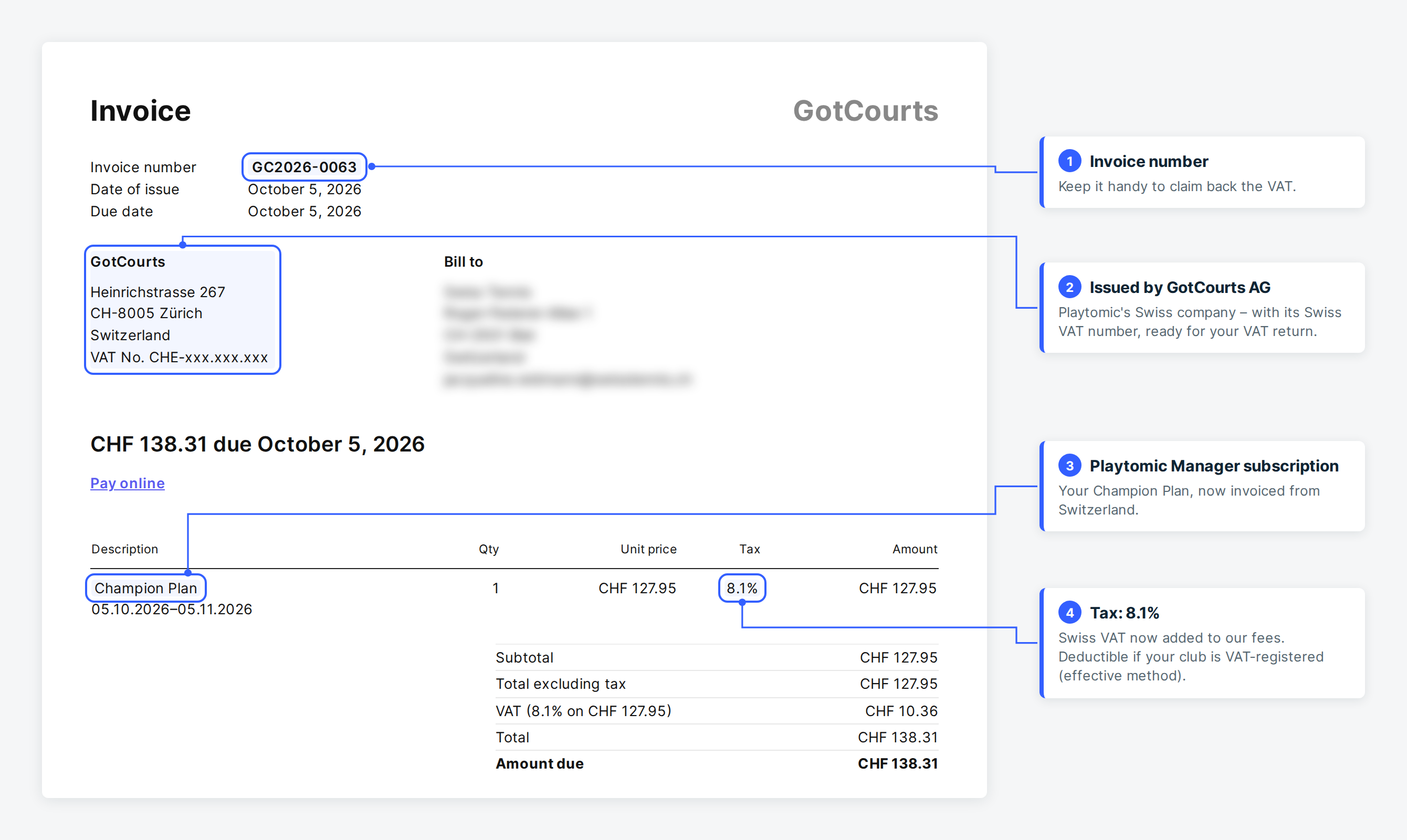Select the Subtotal row label

(524, 657)
